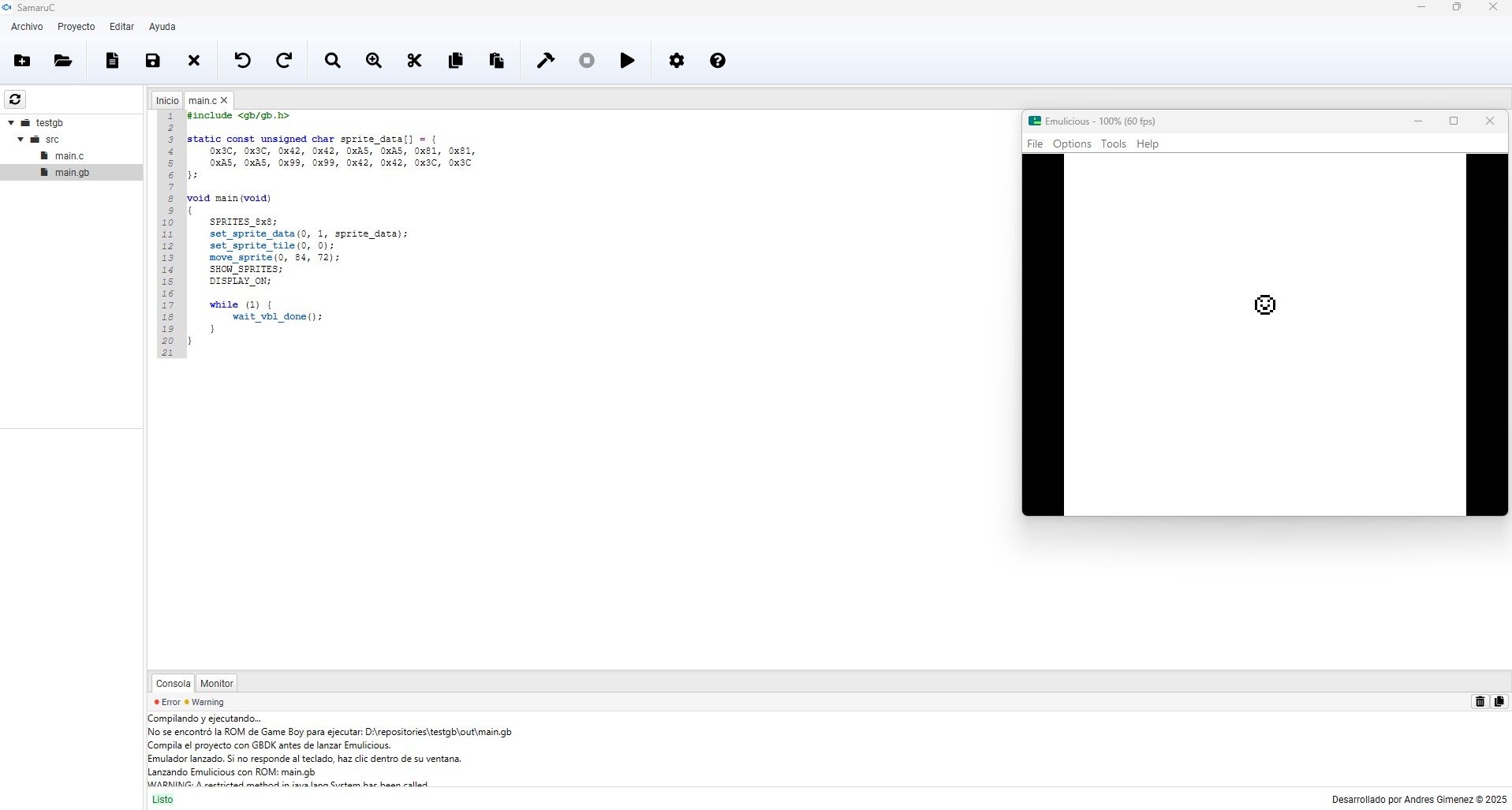Open the Tools menu in Emulicious
The image size is (1512, 810).
click(1114, 144)
